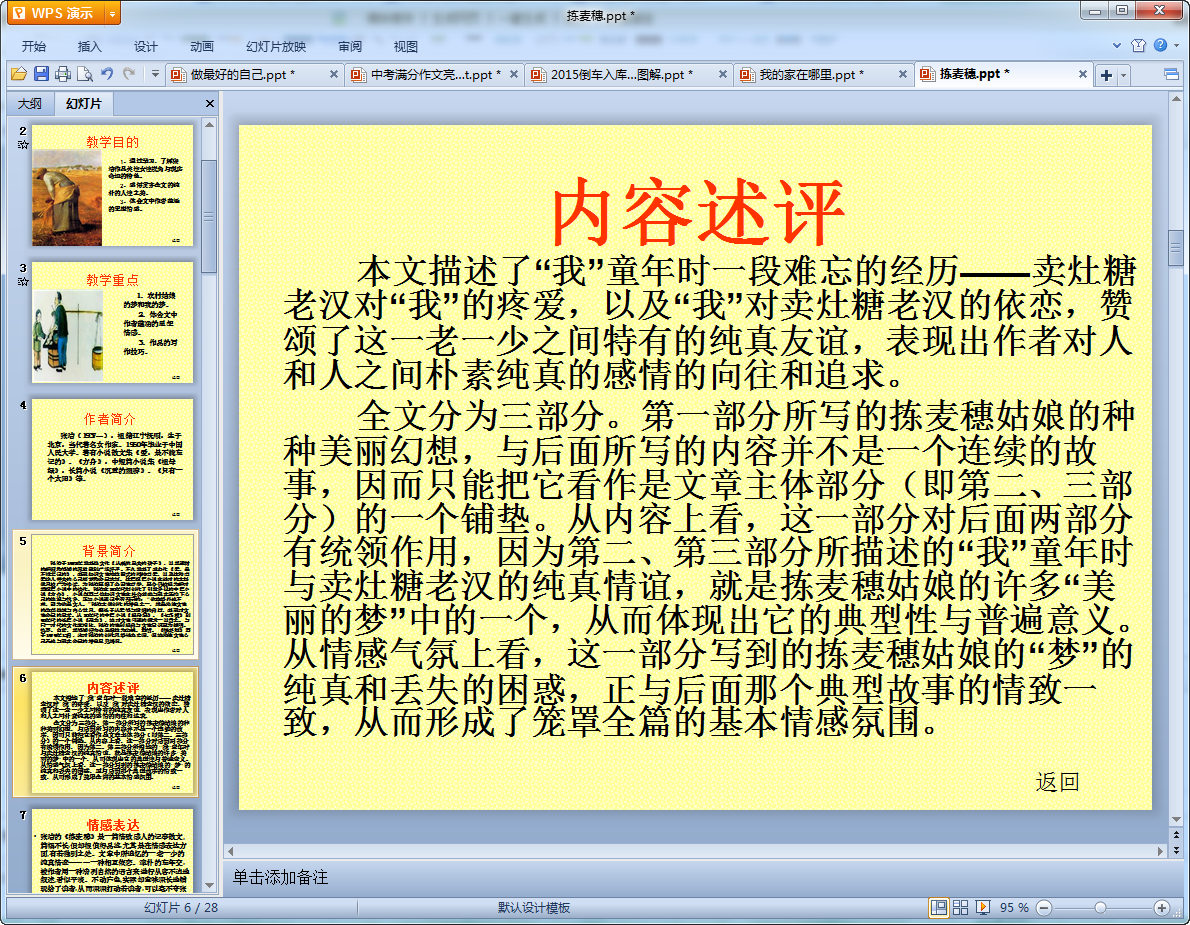Click the open folder icon
The width and height of the screenshot is (1190, 925).
pyautogui.click(x=19, y=74)
